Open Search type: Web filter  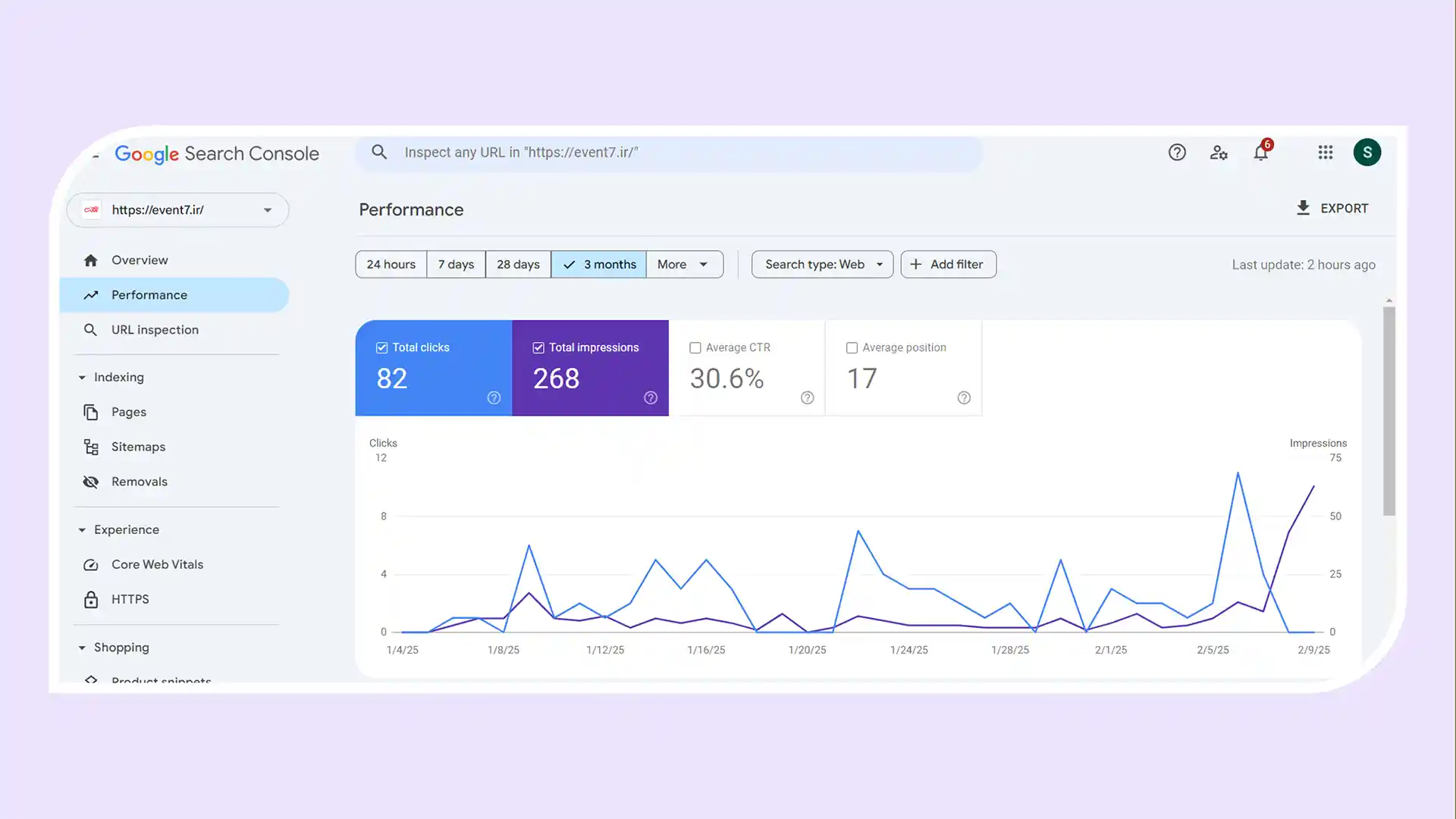tap(822, 264)
